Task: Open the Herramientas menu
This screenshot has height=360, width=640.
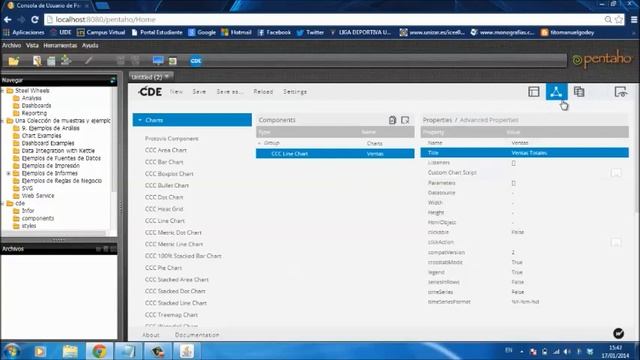Action: click(x=60, y=45)
